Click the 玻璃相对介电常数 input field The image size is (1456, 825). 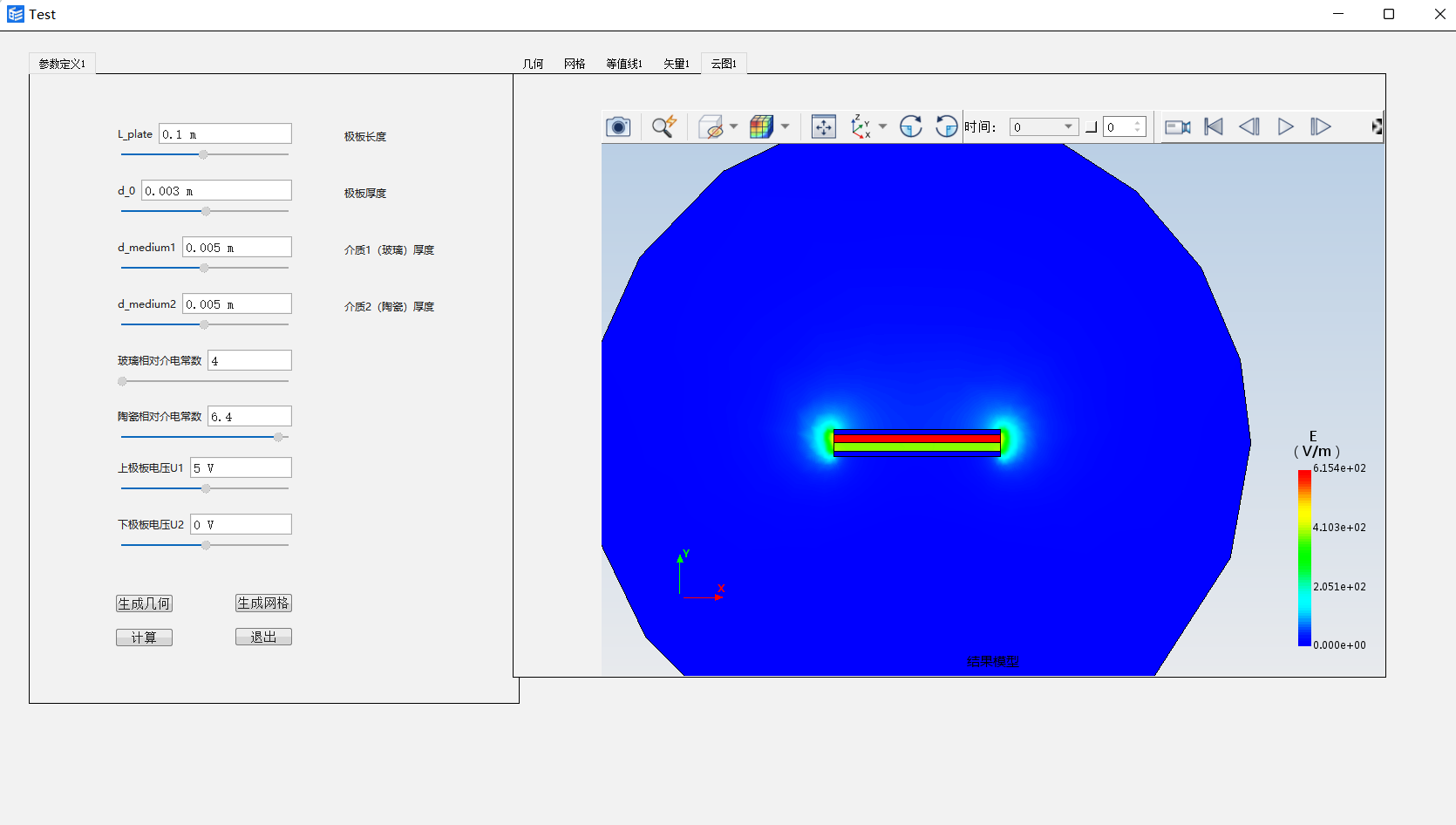point(249,360)
